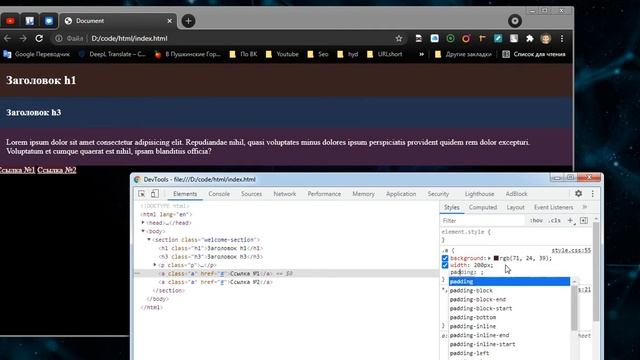
Task: Open Google Переводчик bookmark
Action: click(36, 54)
